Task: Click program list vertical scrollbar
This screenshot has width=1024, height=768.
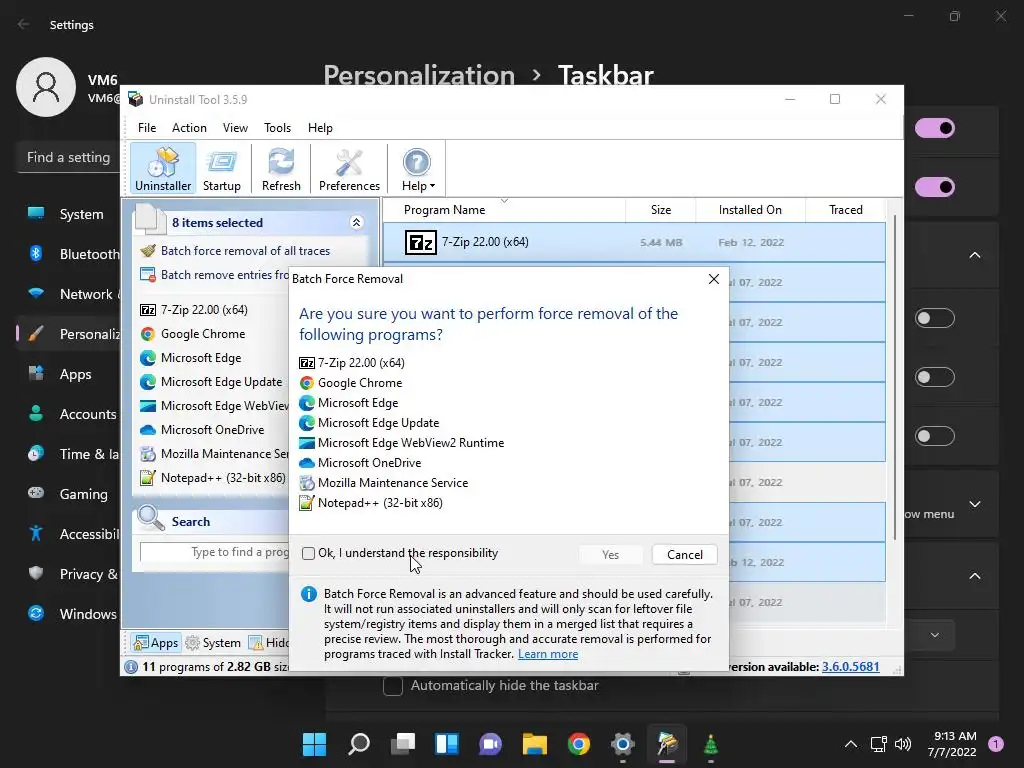Action: 895,377
